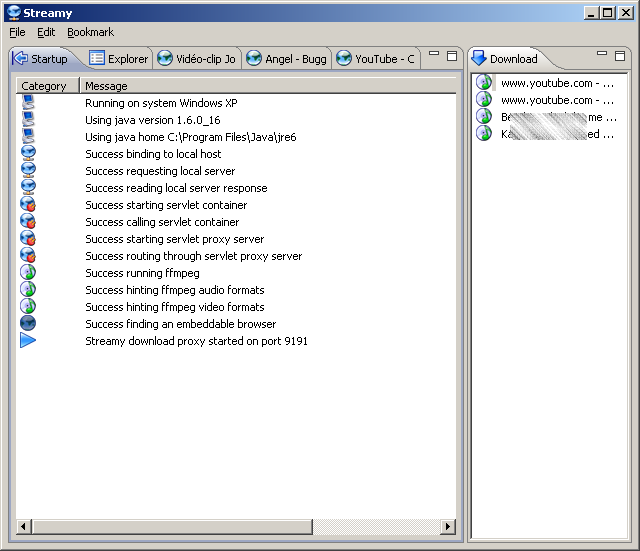Click the globe icon on YouTube tab
Image resolution: width=640 pixels, height=551 pixels.
pos(344,58)
